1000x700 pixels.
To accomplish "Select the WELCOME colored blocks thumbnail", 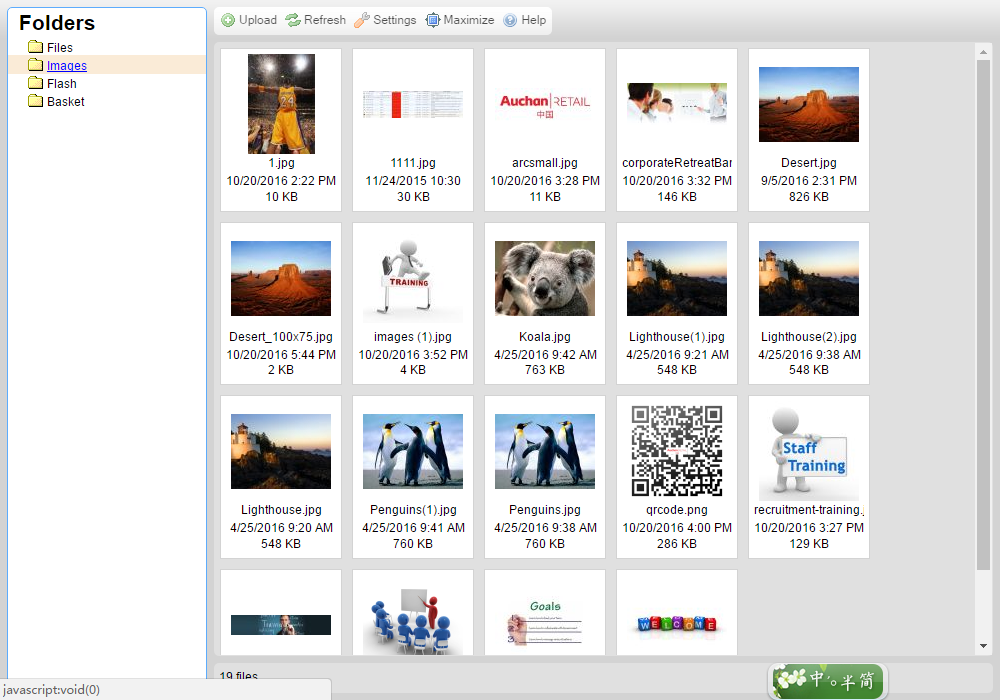I will [677, 623].
